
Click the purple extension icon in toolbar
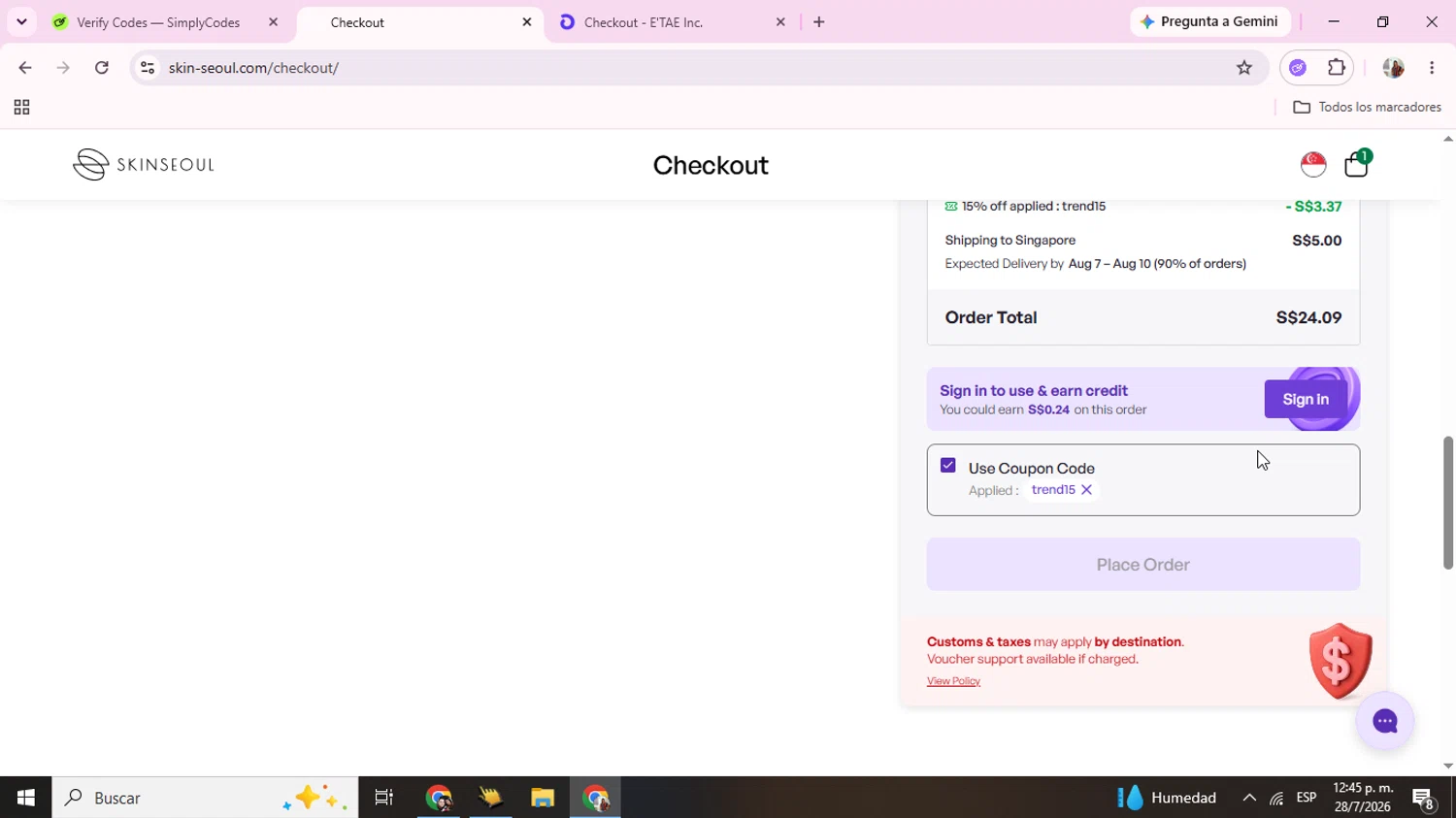1298,67
